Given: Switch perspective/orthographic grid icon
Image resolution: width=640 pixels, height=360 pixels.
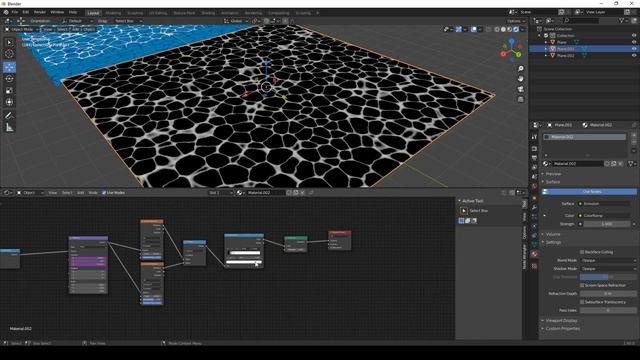Looking at the screenshot, I should click(x=520, y=99).
